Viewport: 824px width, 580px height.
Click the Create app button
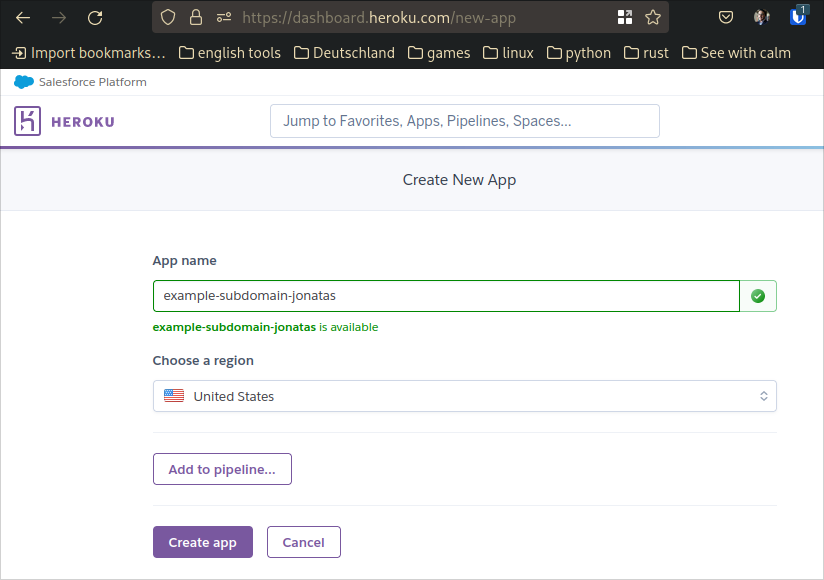[203, 542]
